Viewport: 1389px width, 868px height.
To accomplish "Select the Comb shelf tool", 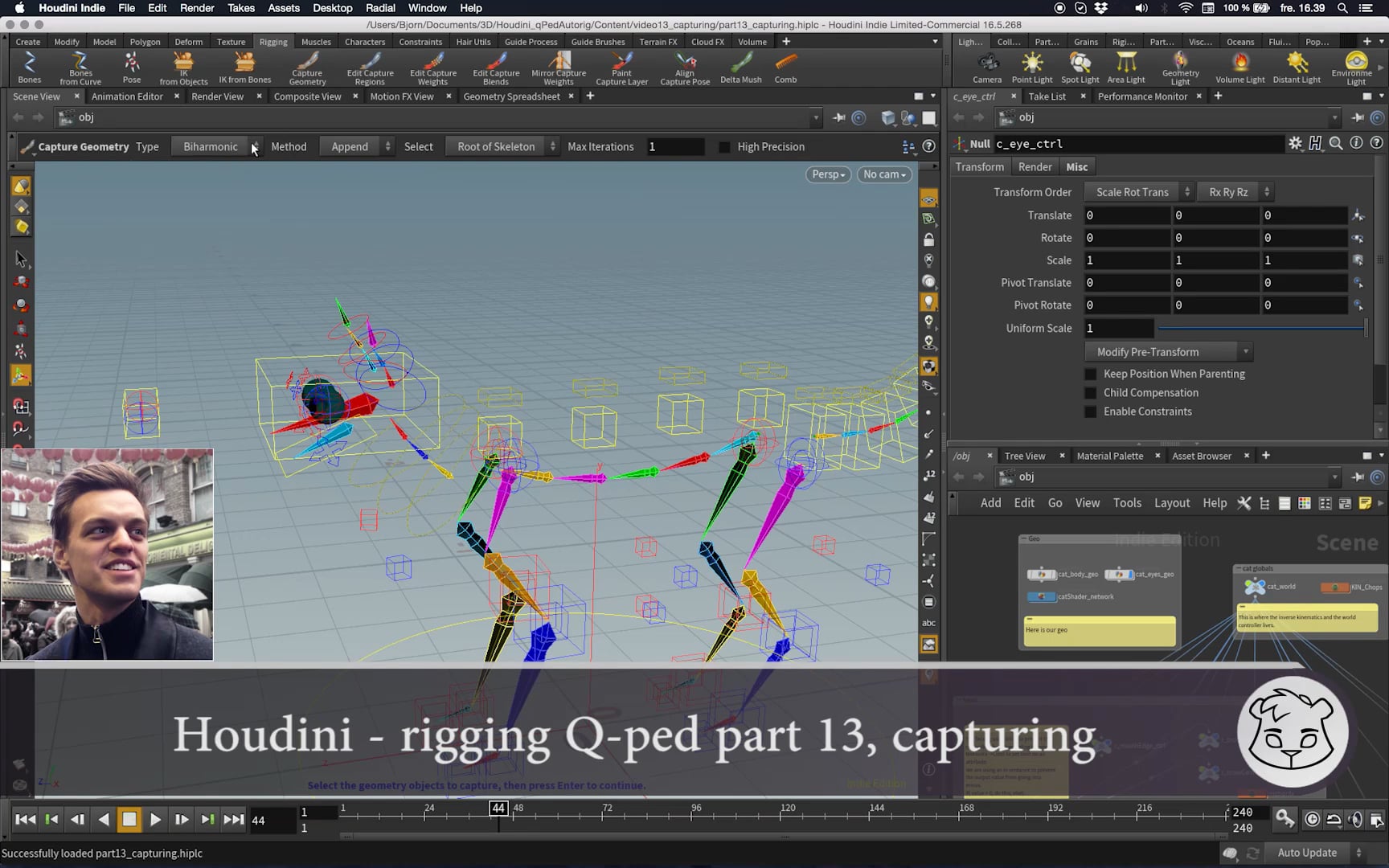I will pyautogui.click(x=785, y=68).
